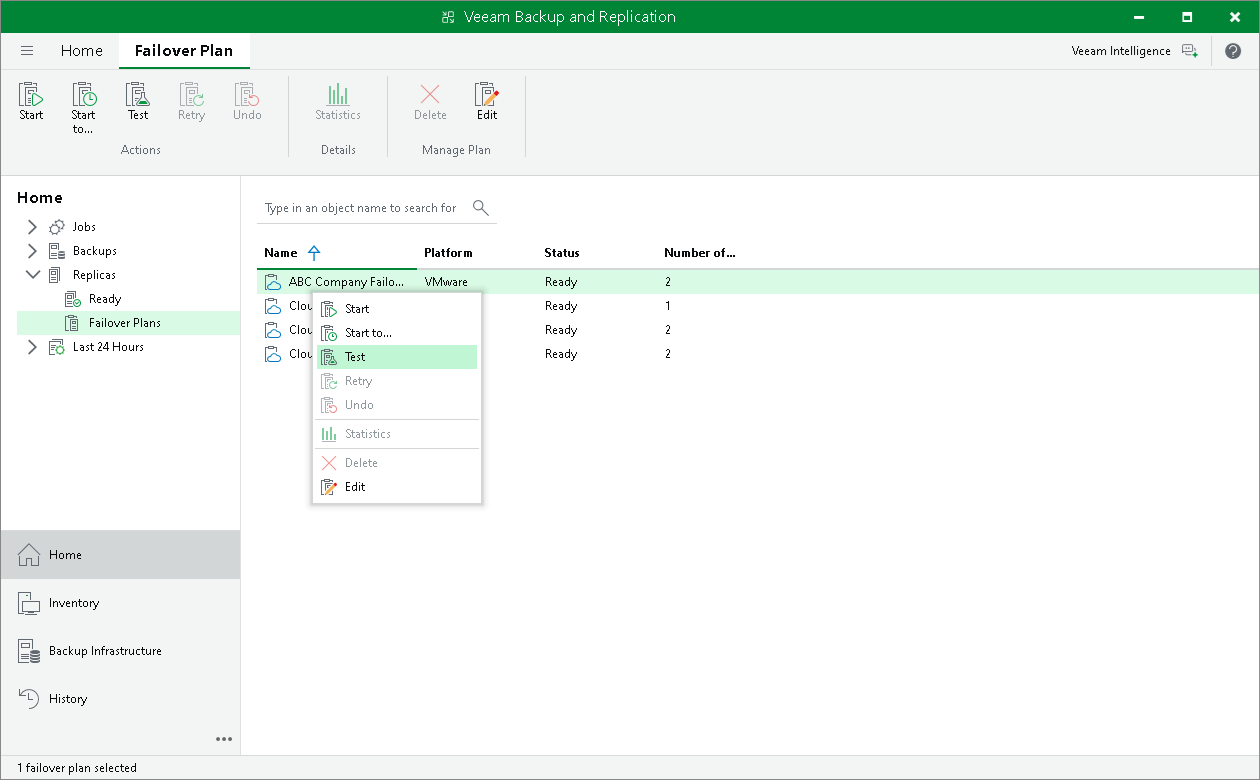Screen dimensions: 1260x780
Task: Switch to the Home ribbon tab
Action: (x=81, y=51)
